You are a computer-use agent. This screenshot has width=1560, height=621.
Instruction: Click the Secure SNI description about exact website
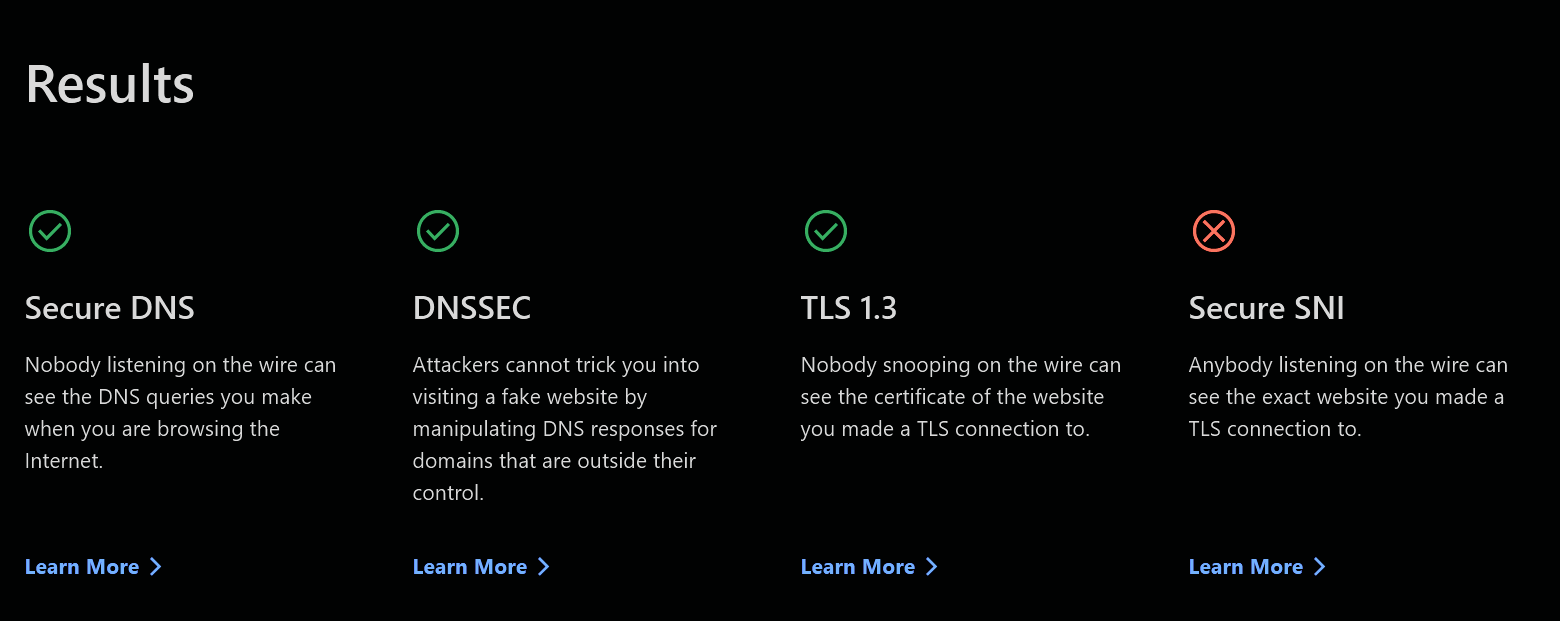point(1347,397)
